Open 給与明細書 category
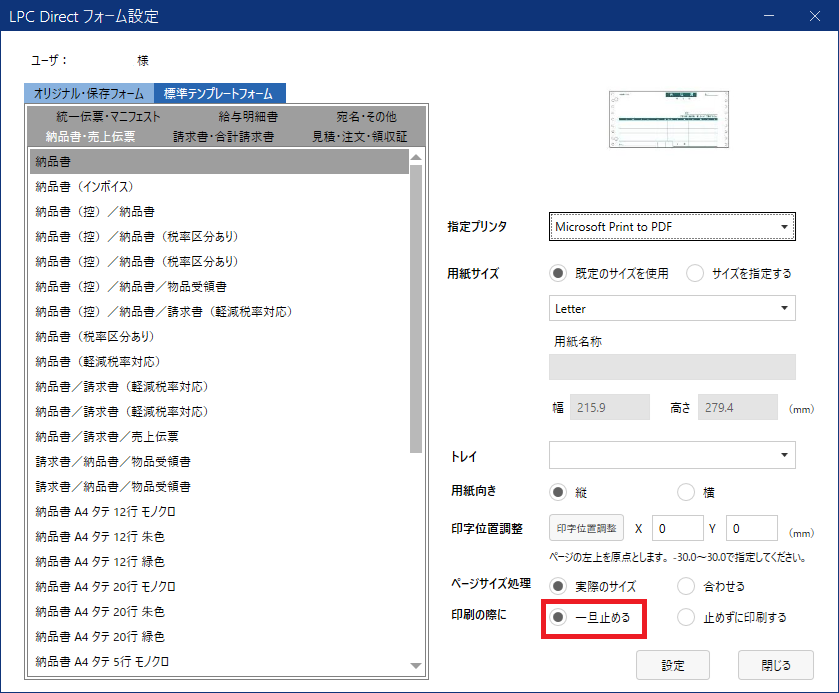Viewport: 839px width, 693px height. point(248,117)
